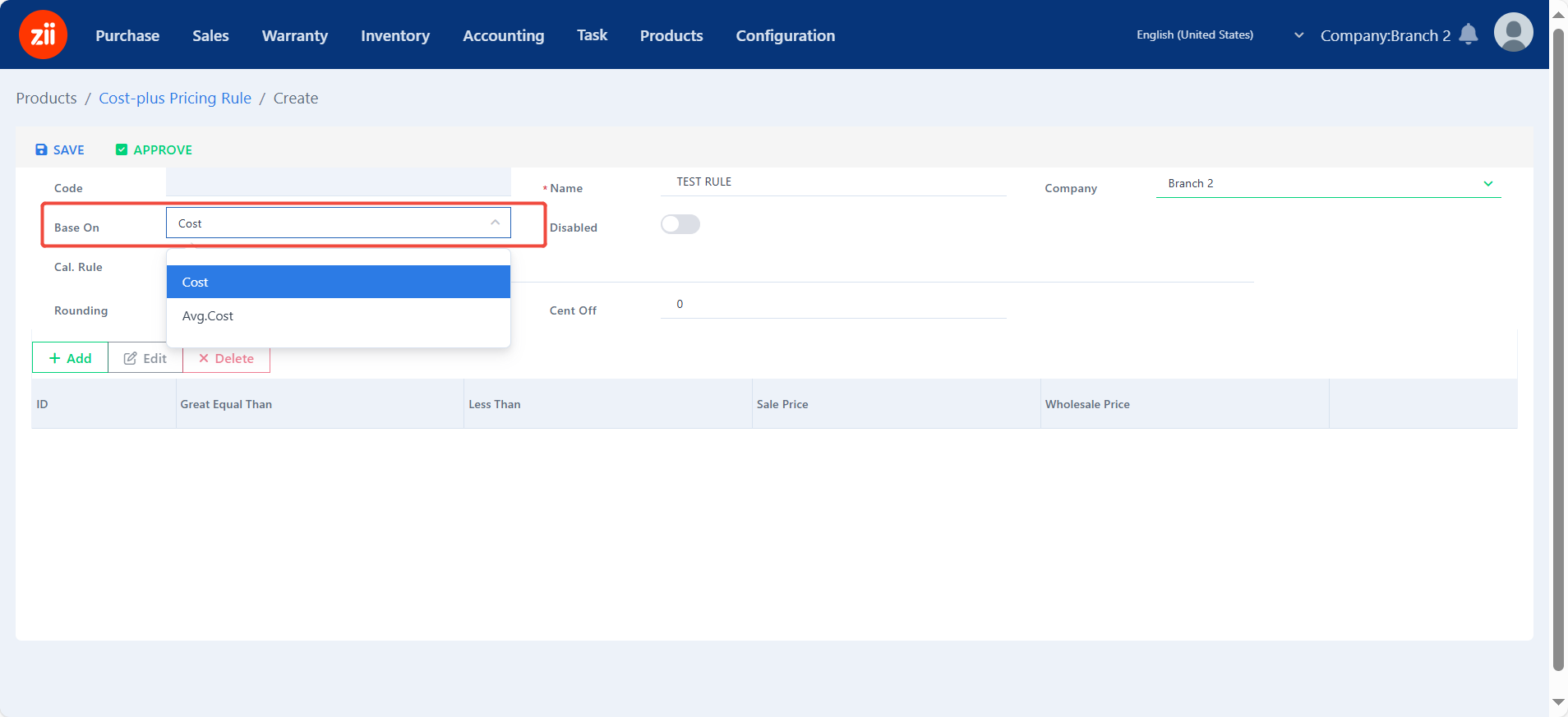Click the Zii logo icon
Viewport: 1568px width, 717px height.
tap(43, 34)
